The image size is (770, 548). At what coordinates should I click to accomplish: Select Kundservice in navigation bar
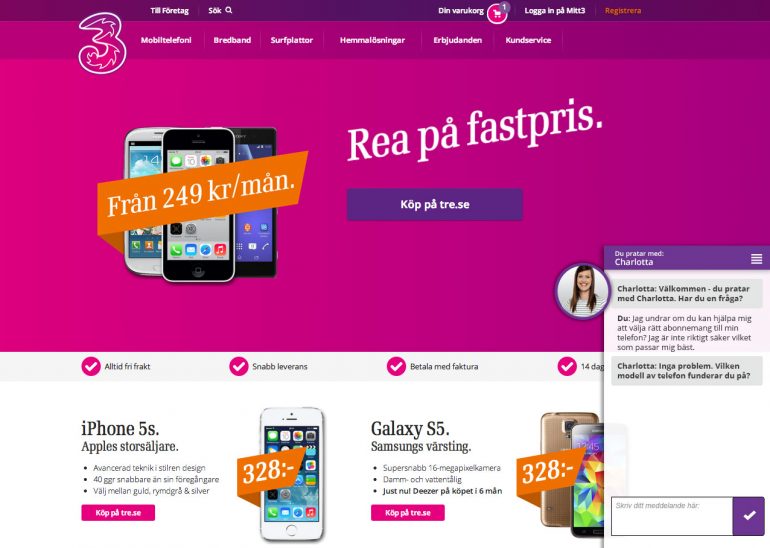coord(528,40)
